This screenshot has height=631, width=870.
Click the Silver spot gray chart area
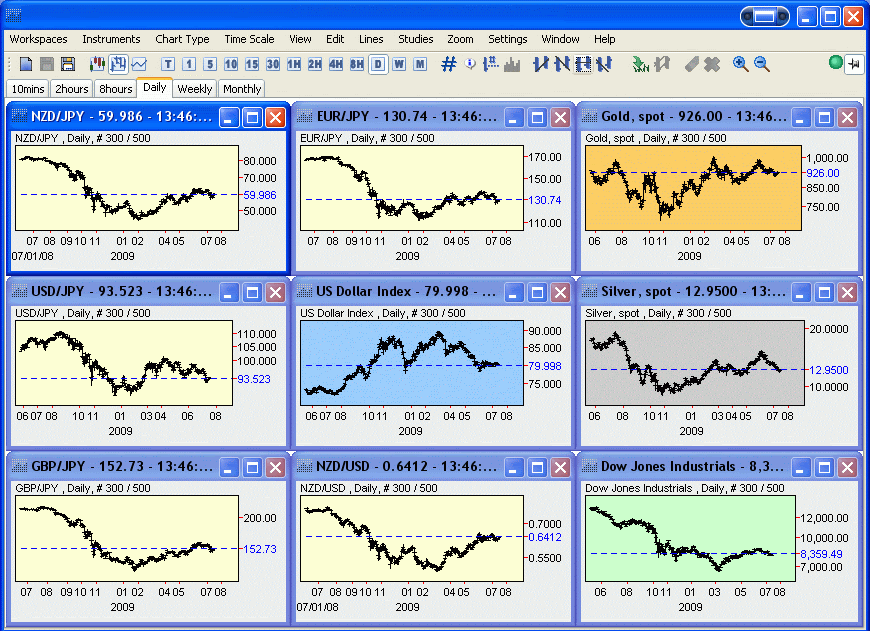tap(695, 362)
